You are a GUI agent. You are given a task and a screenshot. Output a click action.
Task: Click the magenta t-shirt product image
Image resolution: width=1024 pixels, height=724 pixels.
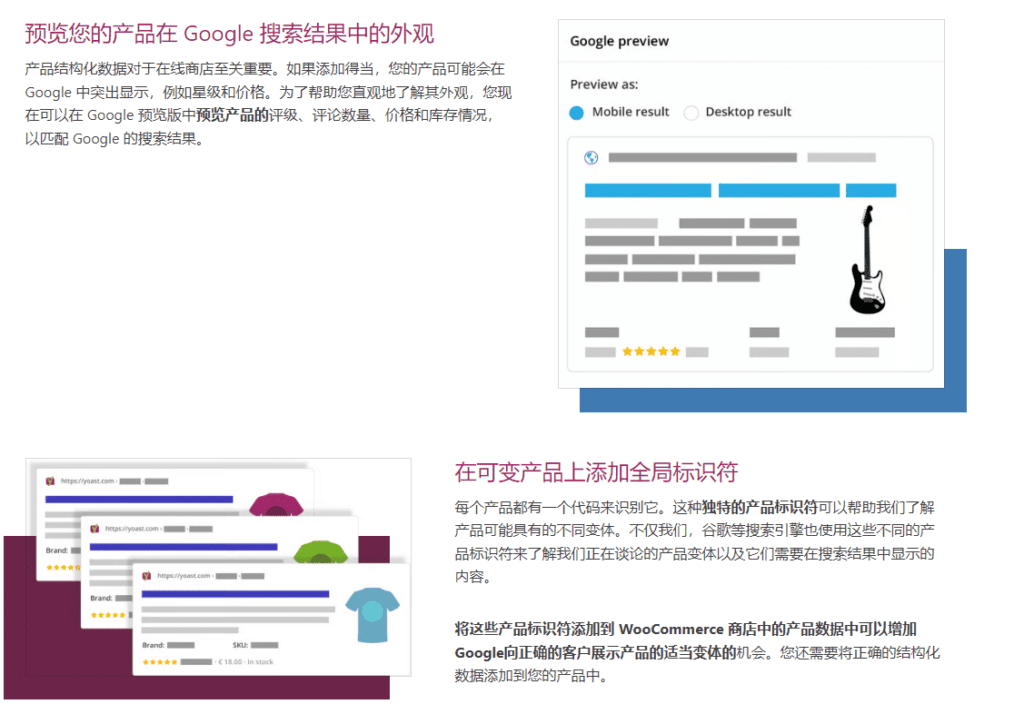click(x=276, y=505)
